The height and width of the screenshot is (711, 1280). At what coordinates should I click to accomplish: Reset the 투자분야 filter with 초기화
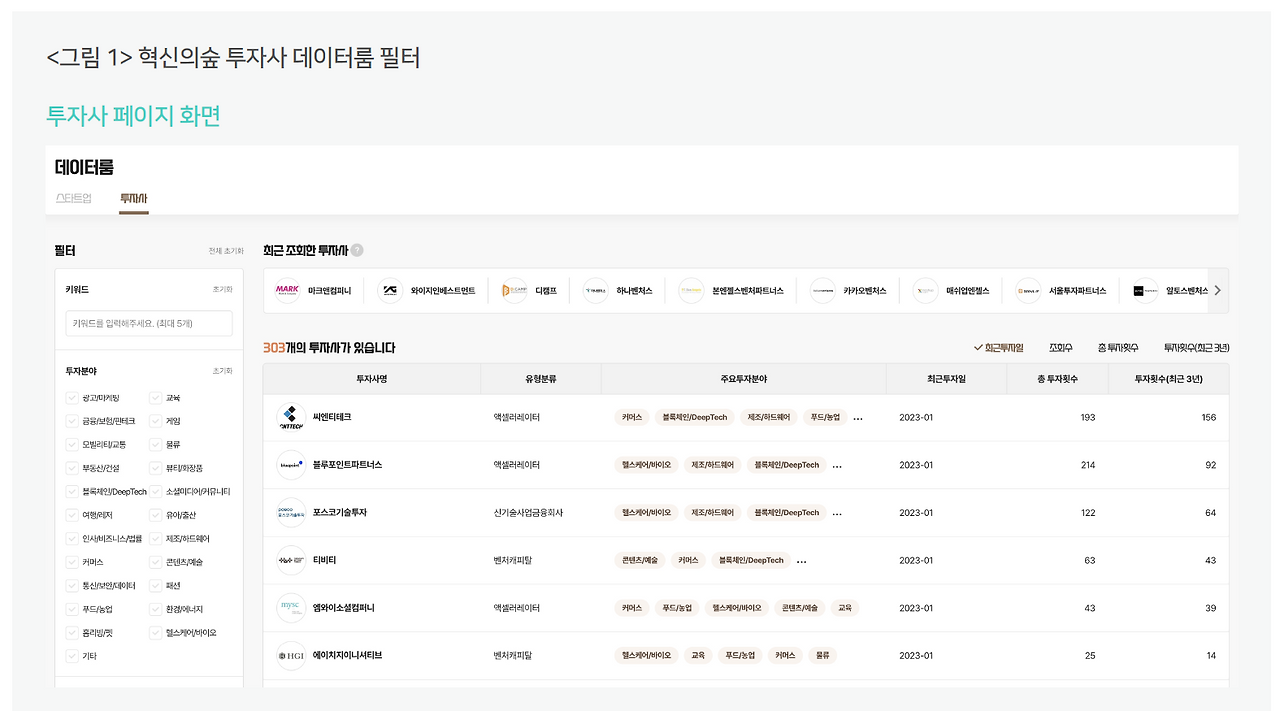(222, 371)
